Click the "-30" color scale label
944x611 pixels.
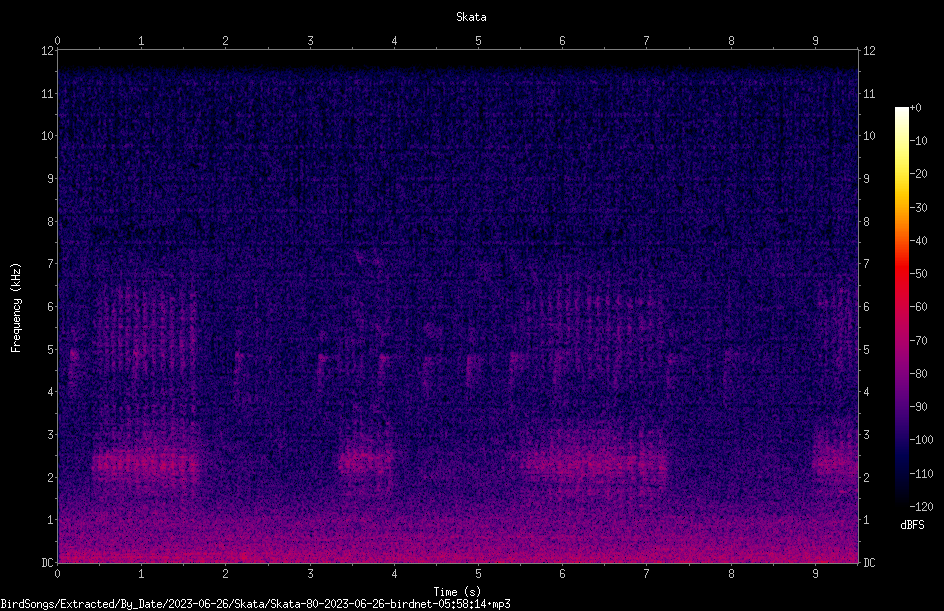[919, 208]
